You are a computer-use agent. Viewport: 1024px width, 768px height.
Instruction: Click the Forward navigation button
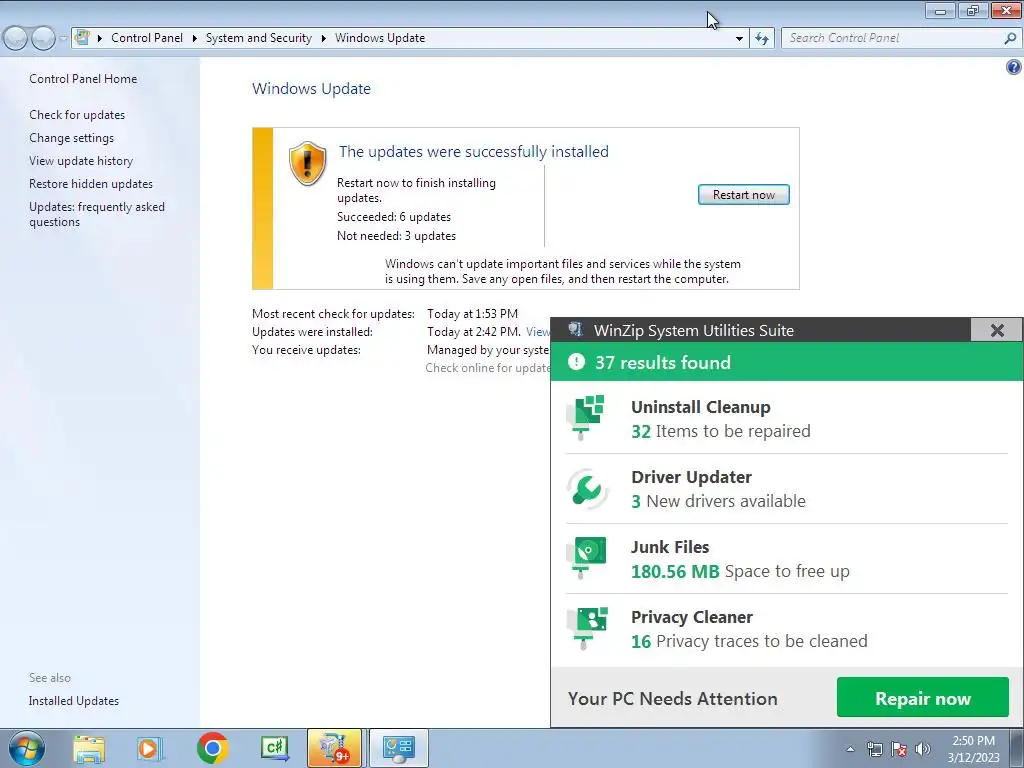tap(43, 38)
